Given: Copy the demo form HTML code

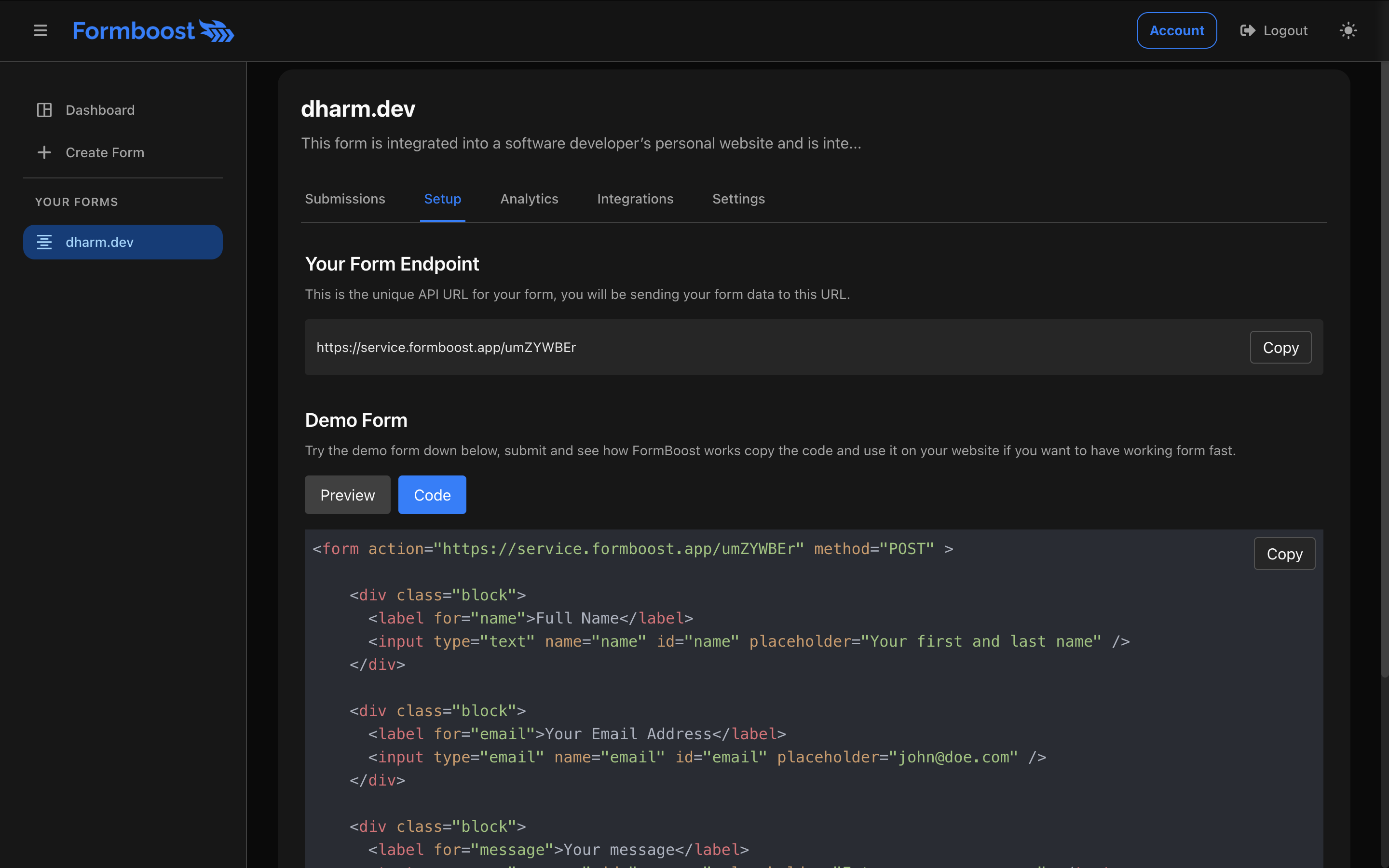Looking at the screenshot, I should pos(1284,554).
